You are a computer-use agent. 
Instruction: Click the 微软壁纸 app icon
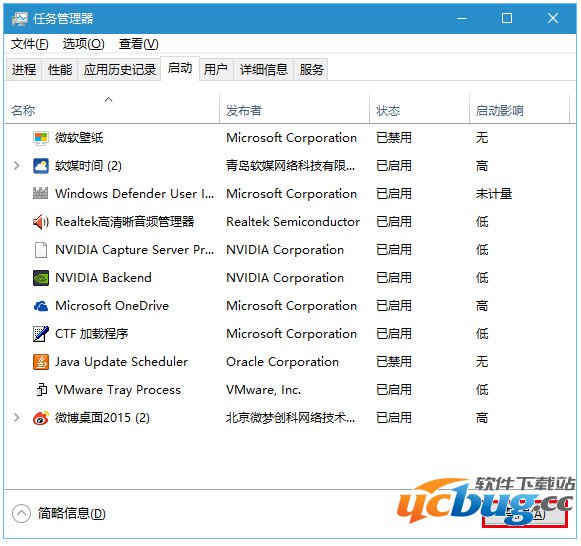[x=40, y=138]
